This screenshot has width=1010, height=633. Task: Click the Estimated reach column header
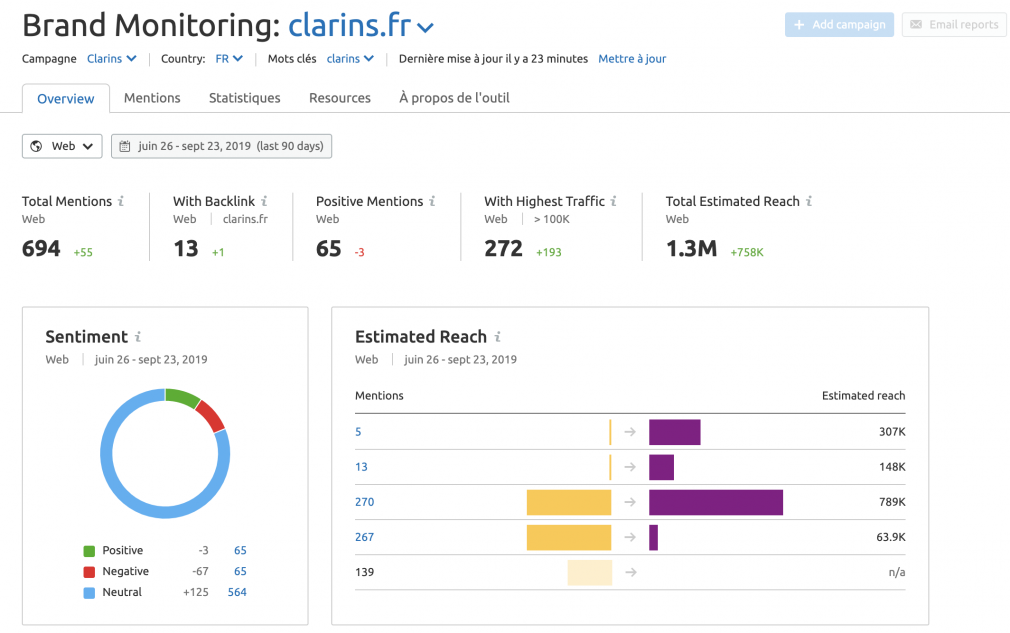pos(863,395)
